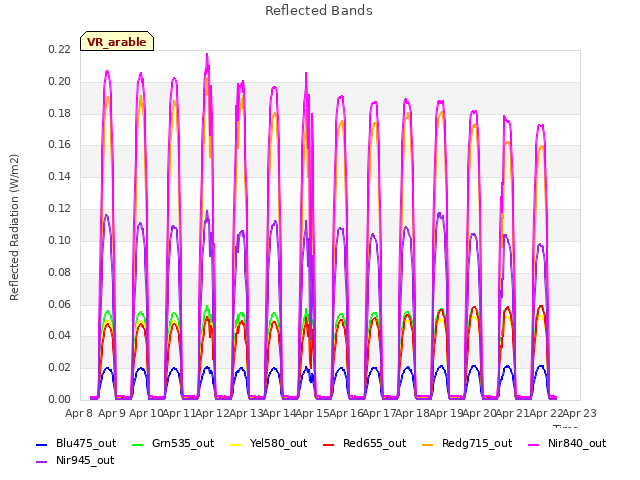The width and height of the screenshot is (640, 480).
Task: Click the Apr 12 x-axis tick label
Action: (213, 413)
